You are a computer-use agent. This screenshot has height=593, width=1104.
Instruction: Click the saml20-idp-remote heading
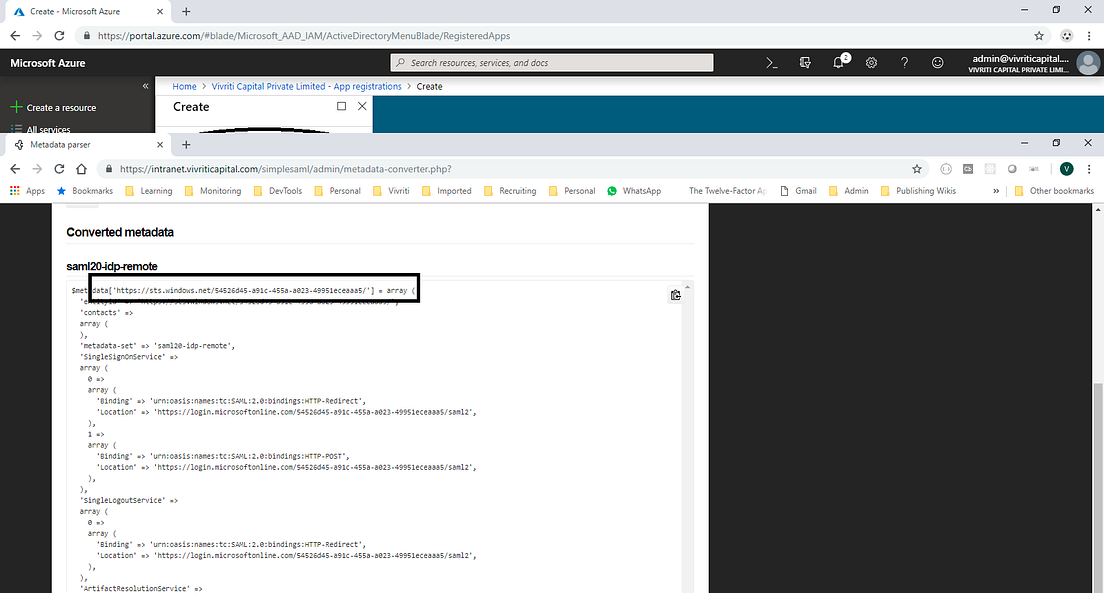click(112, 266)
